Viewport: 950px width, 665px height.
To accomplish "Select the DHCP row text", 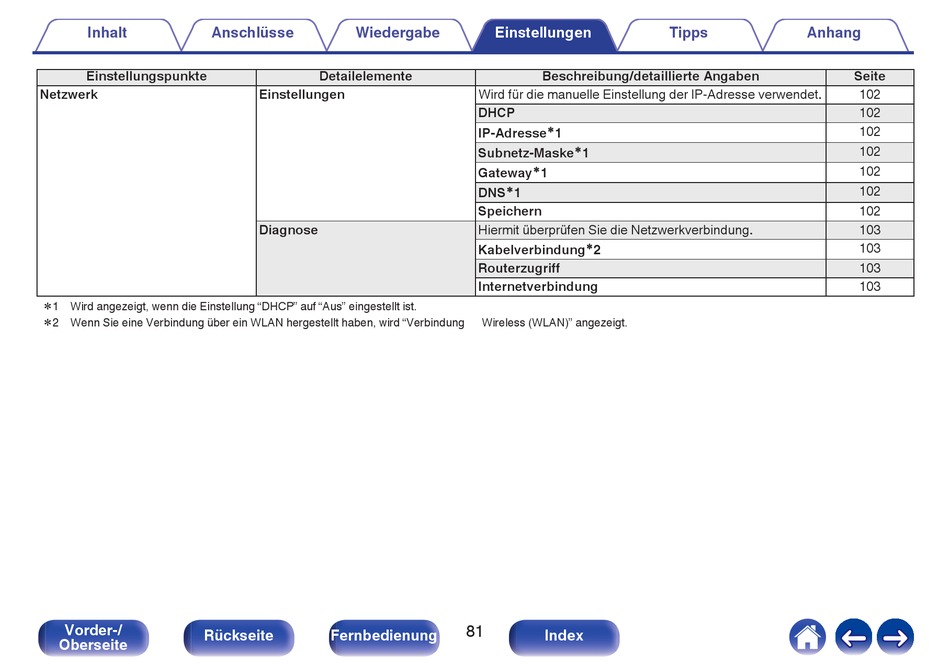I will 496,113.
